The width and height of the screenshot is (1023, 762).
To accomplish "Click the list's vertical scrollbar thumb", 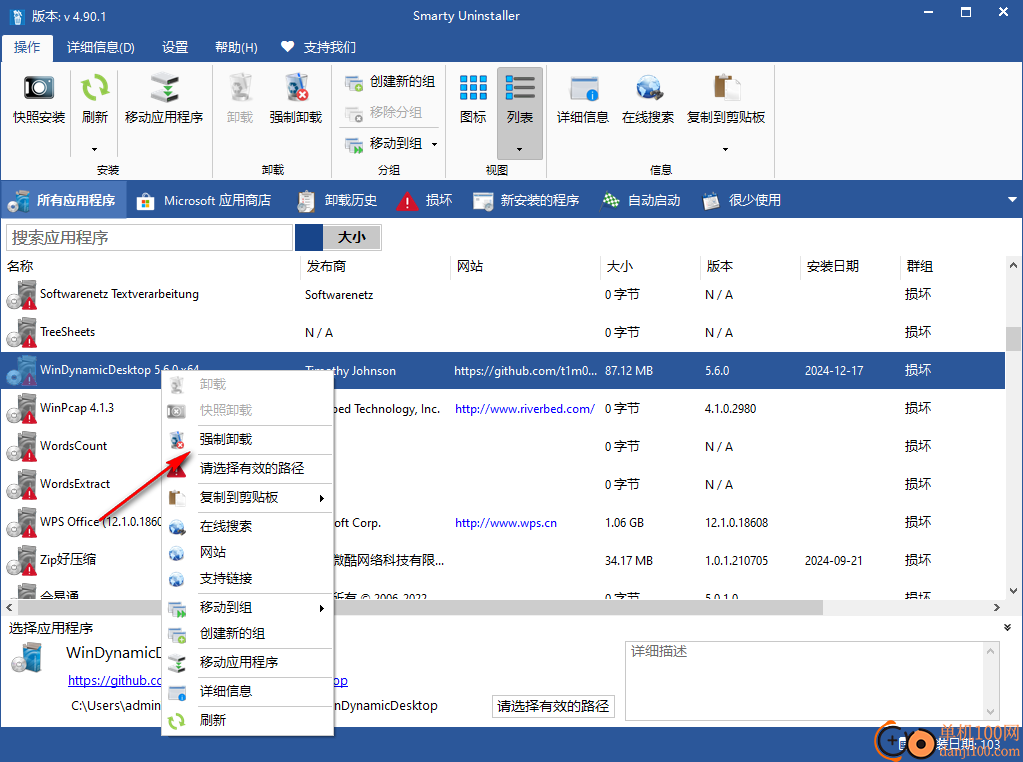I will [1013, 339].
